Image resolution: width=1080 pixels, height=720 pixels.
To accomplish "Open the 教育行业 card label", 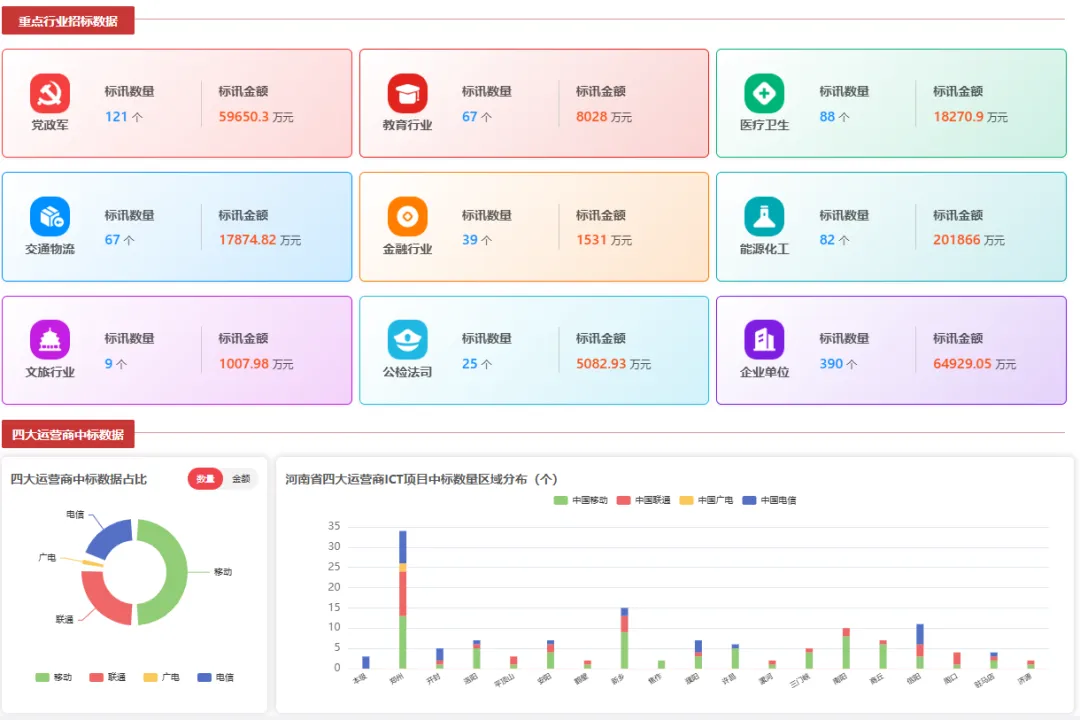I will [407, 125].
